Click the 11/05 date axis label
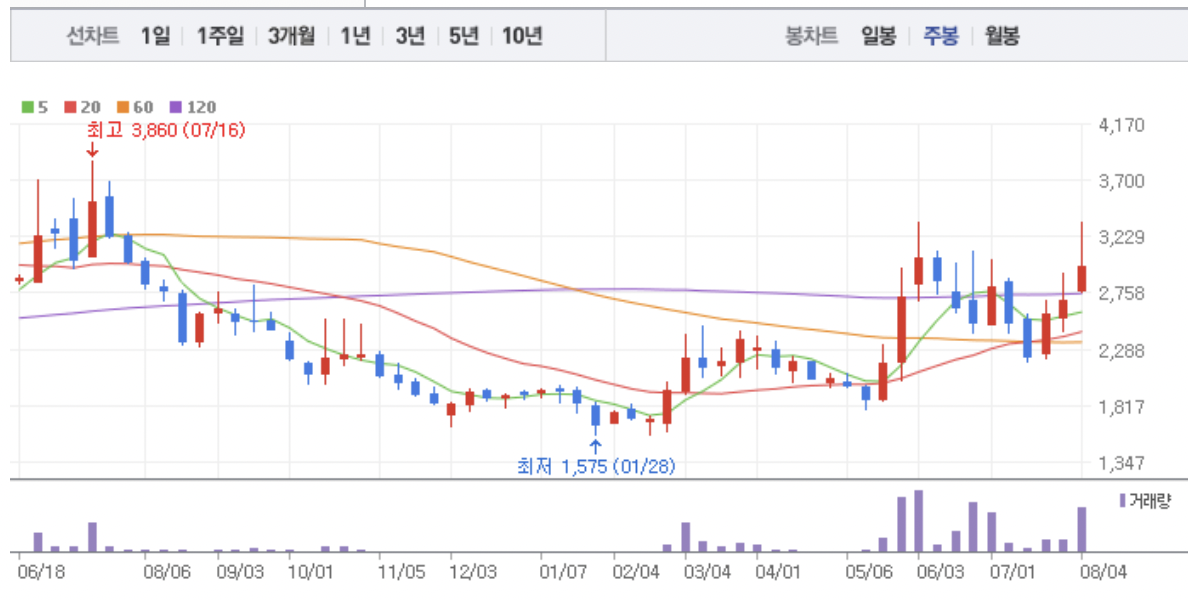Viewport: 1188px width, 600px height. point(401,572)
